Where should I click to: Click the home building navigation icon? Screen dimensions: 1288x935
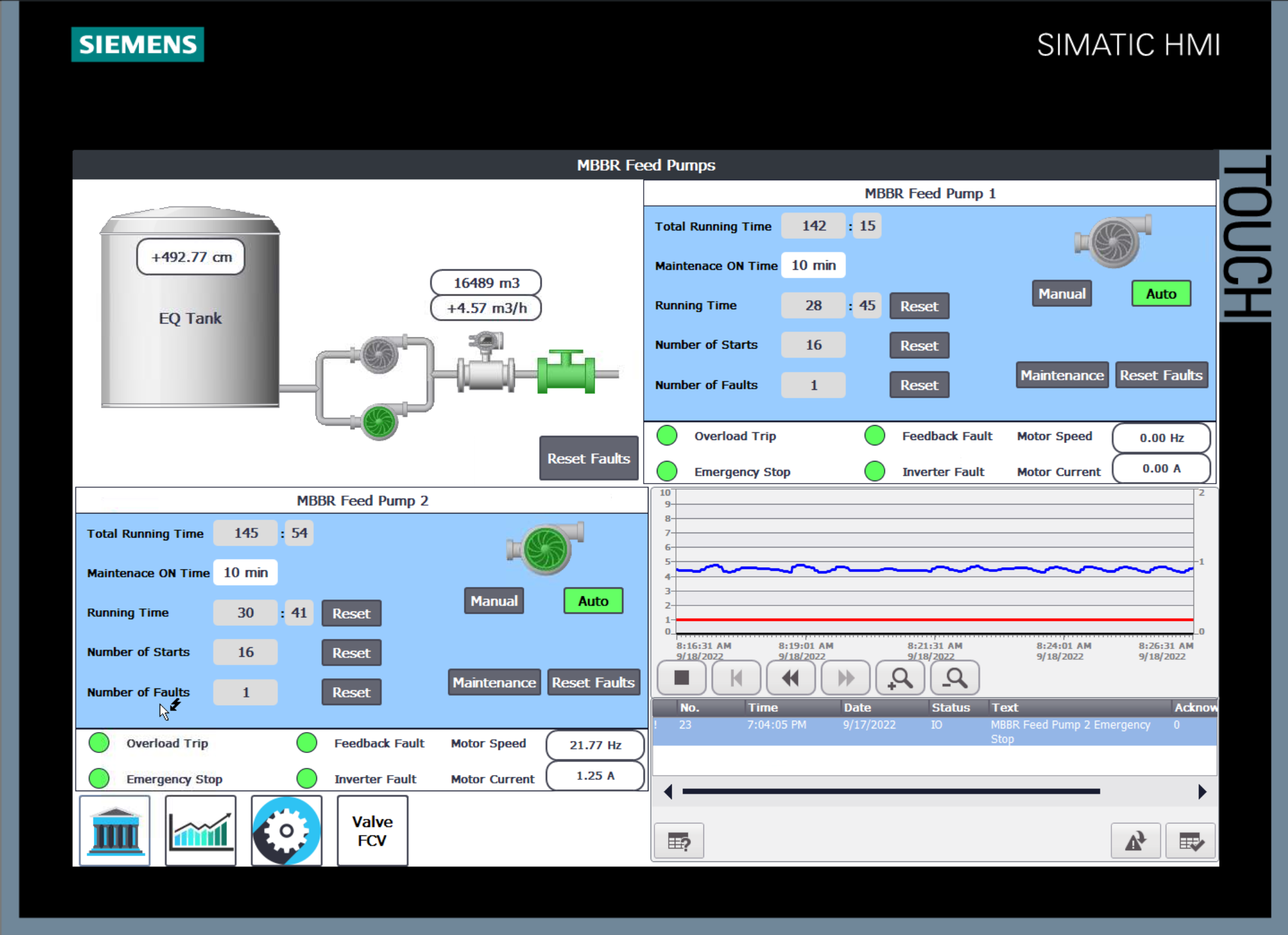tap(115, 830)
